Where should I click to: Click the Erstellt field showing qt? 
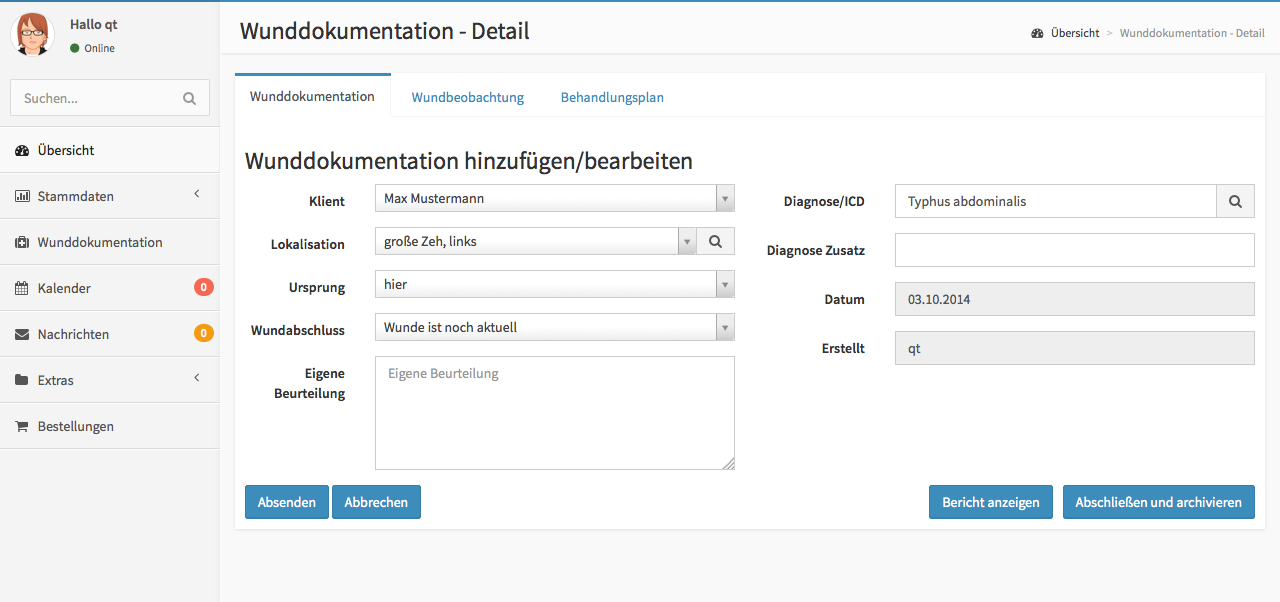tap(1075, 348)
